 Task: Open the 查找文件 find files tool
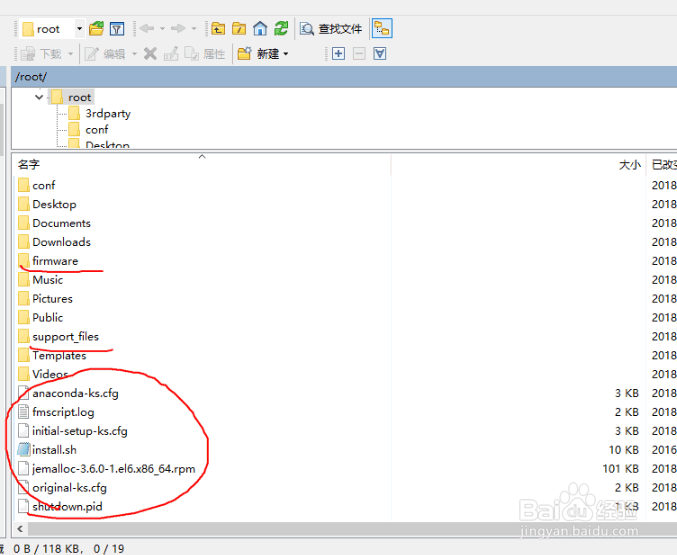click(x=331, y=29)
